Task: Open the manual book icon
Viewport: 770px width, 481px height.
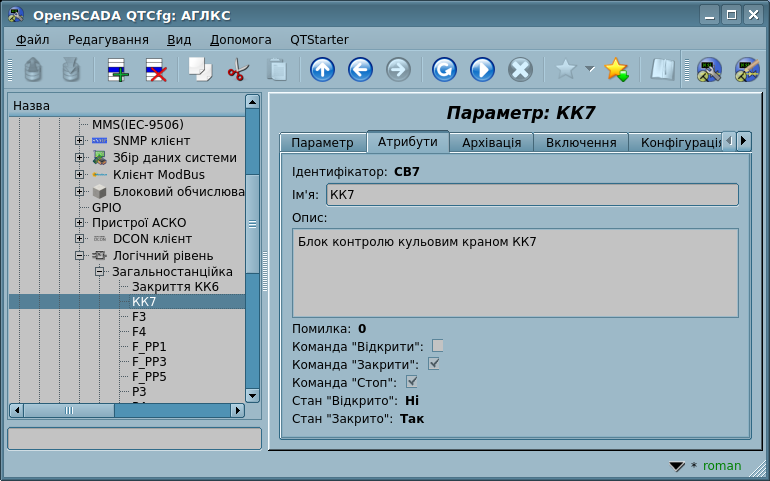Action: click(662, 70)
